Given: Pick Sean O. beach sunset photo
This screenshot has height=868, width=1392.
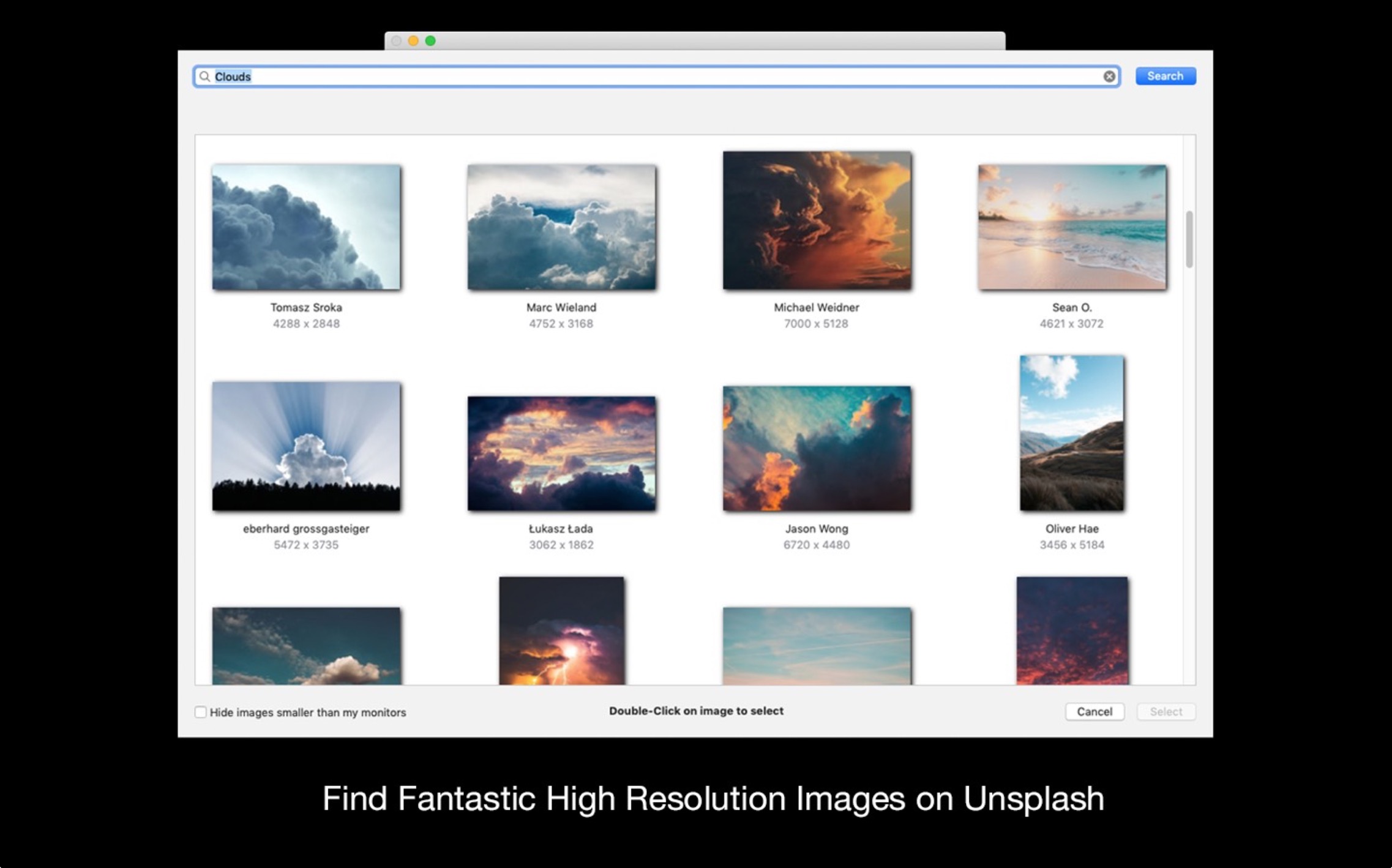Looking at the screenshot, I should [1072, 227].
